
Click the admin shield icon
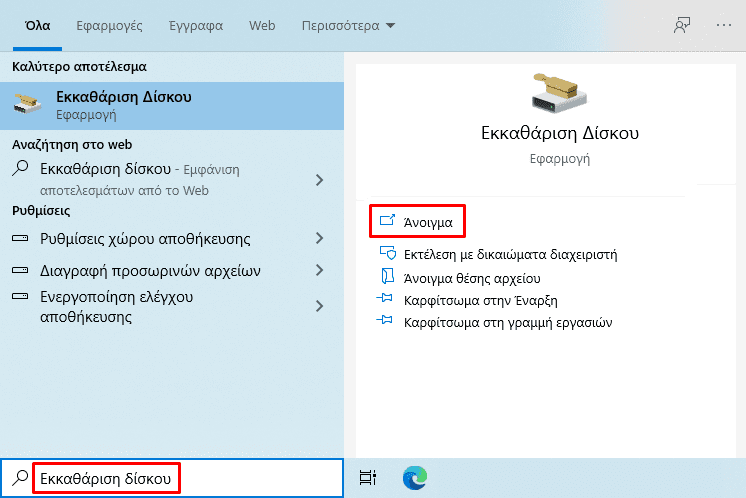(388, 253)
